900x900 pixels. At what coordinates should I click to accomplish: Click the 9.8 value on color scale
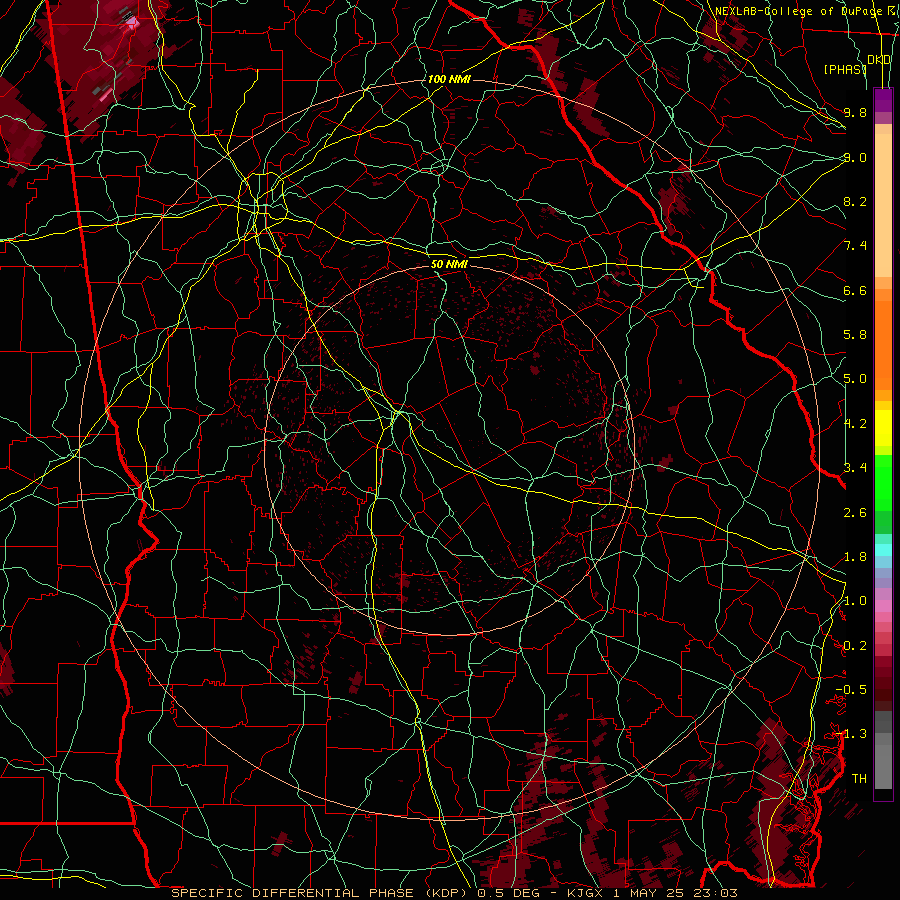855,112
